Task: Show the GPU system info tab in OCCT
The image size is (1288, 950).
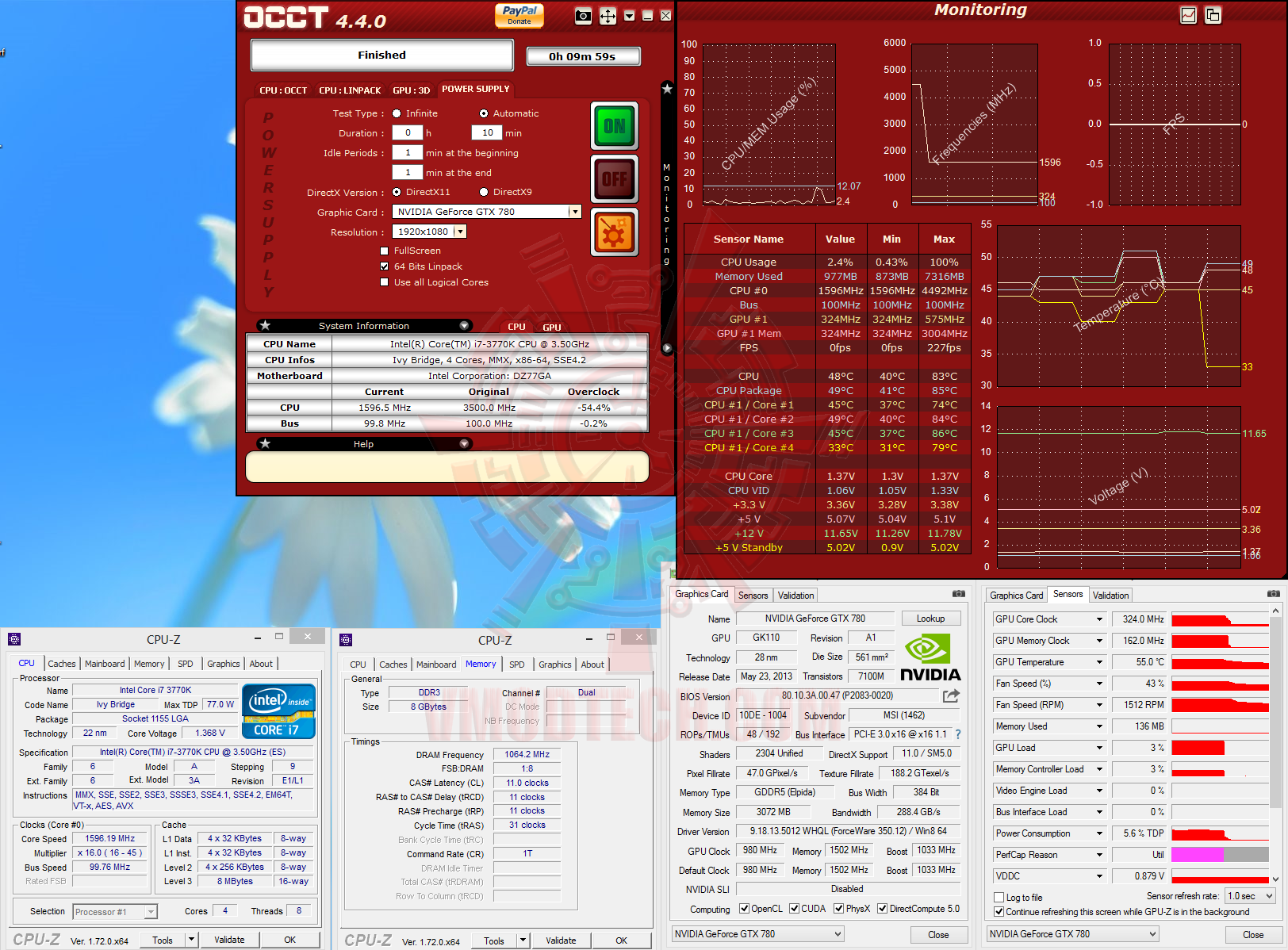Action: [x=552, y=327]
